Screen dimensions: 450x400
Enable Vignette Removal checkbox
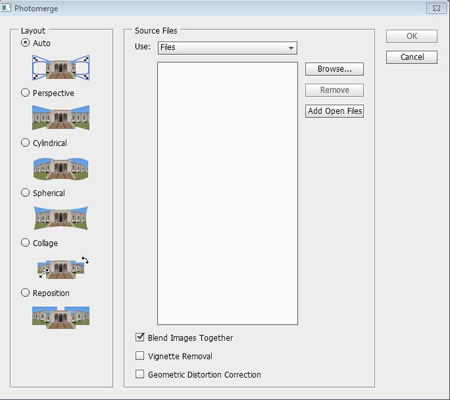tap(140, 355)
